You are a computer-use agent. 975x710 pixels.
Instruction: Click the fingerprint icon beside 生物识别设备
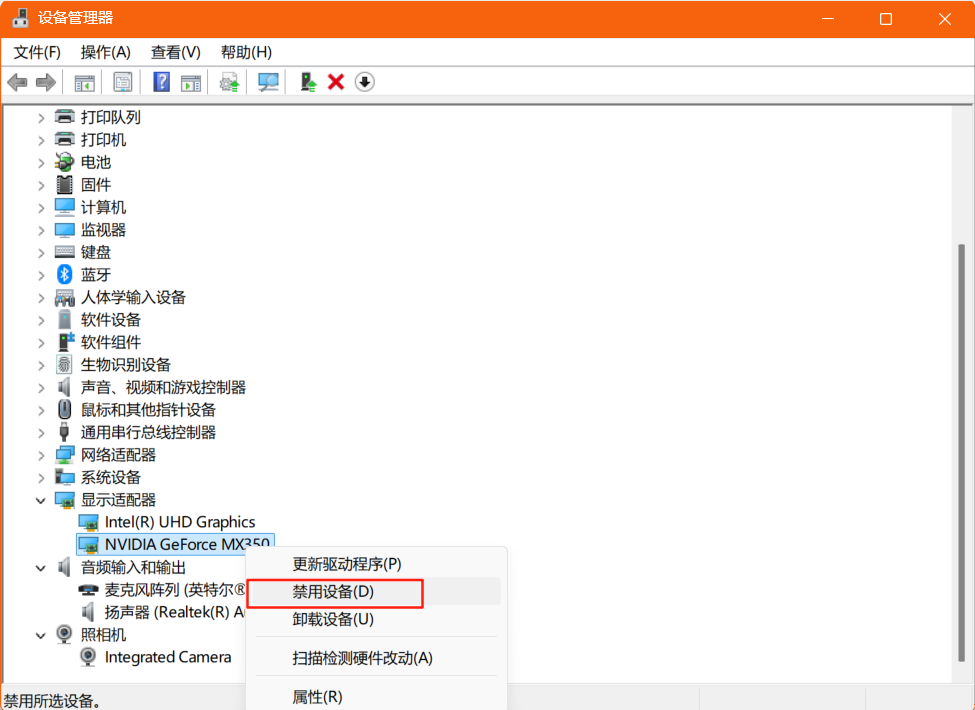pos(64,364)
